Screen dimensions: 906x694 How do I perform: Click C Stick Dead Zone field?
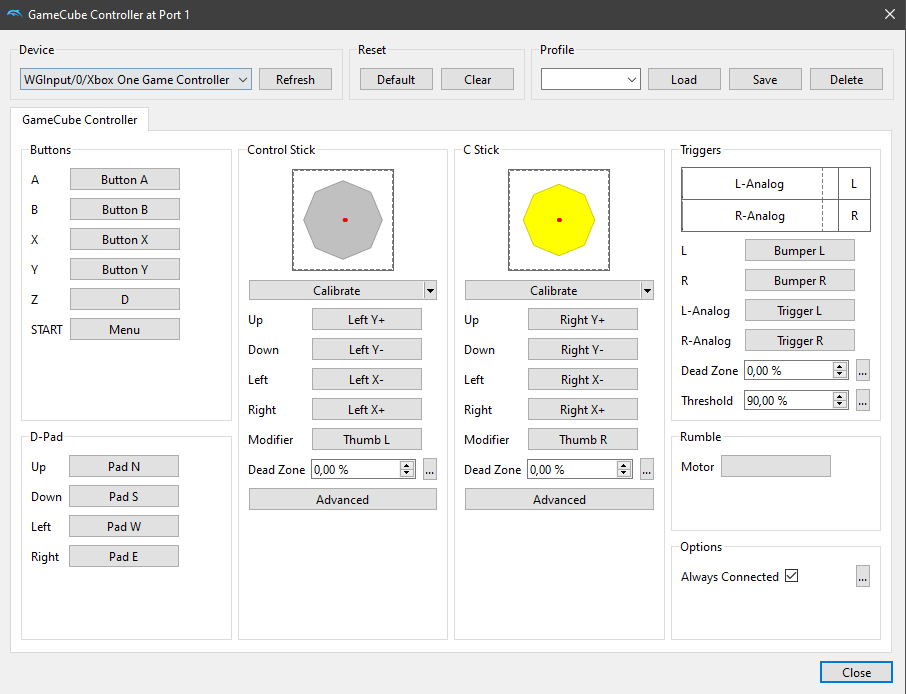(572, 470)
